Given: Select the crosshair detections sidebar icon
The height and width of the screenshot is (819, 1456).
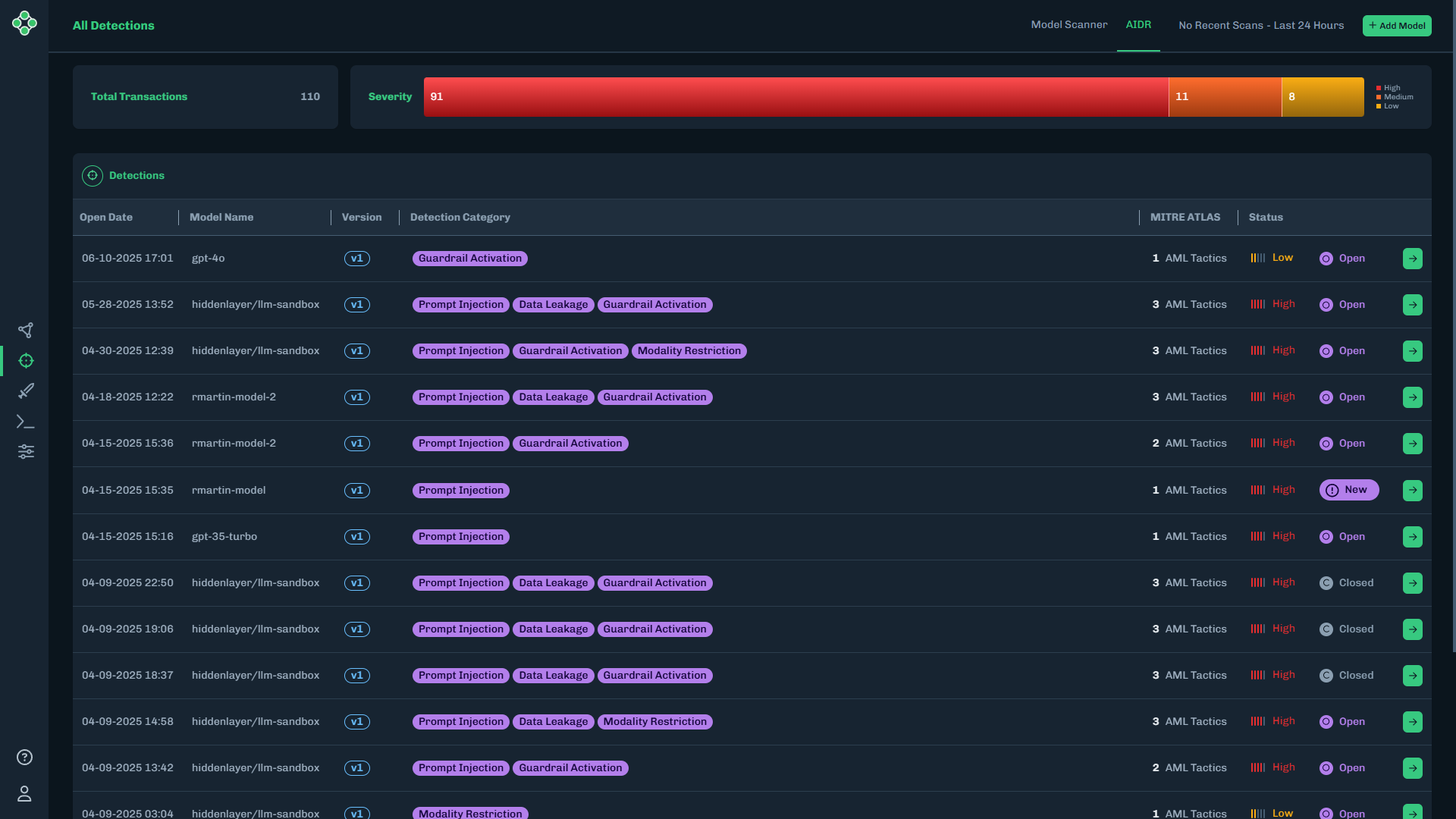Looking at the screenshot, I should tap(26, 361).
